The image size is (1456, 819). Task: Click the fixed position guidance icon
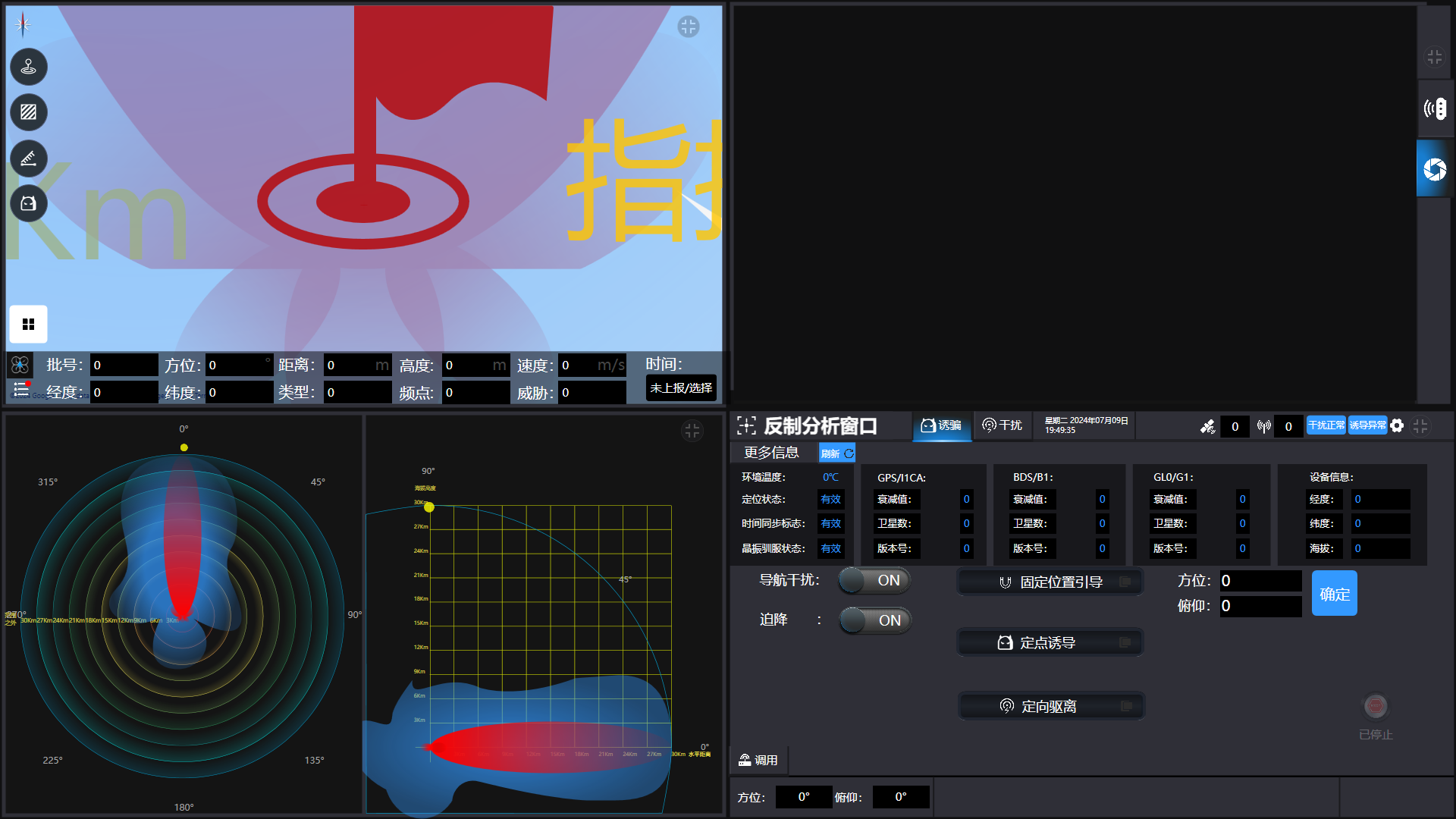1002,582
